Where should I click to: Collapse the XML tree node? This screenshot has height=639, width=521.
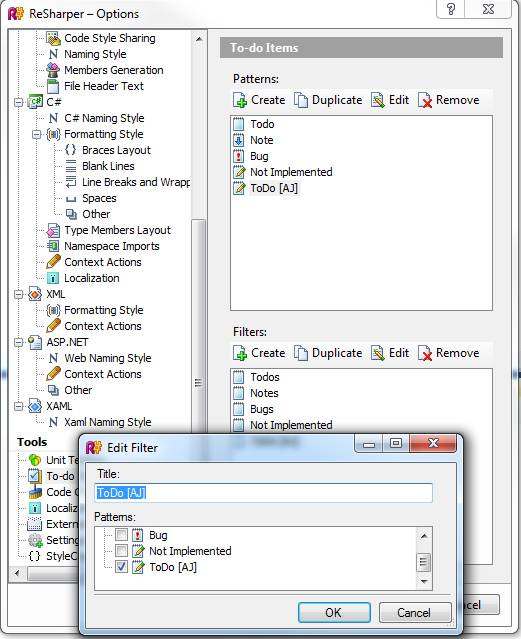click(19, 294)
